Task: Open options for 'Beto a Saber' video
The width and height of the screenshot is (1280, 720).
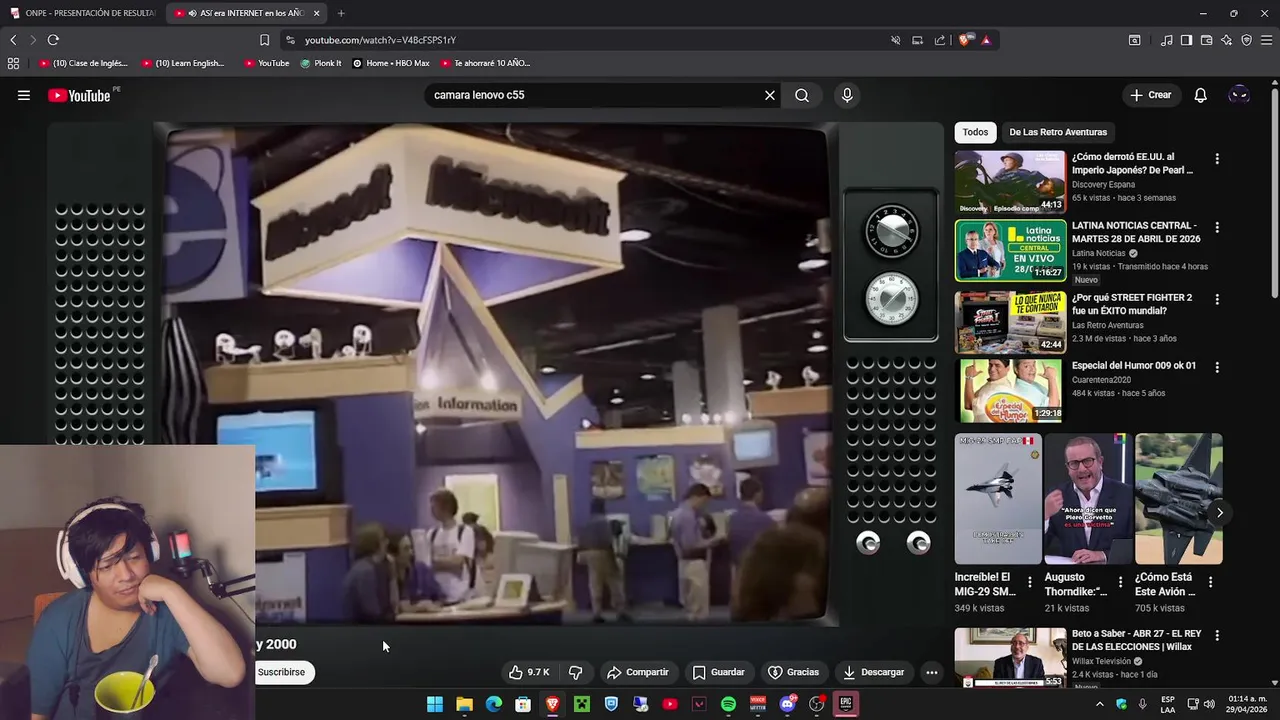Action: (x=1217, y=635)
